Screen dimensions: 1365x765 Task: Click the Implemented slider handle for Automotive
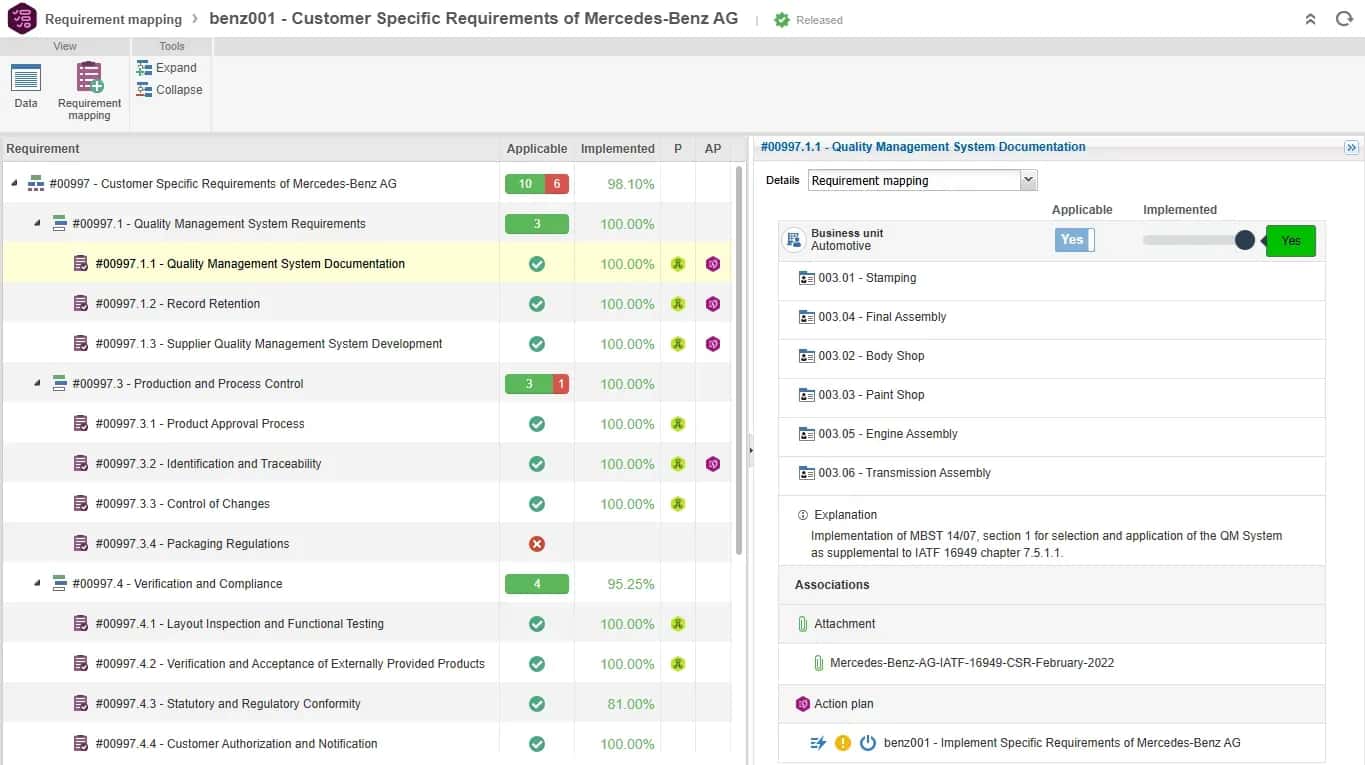[x=1245, y=240]
